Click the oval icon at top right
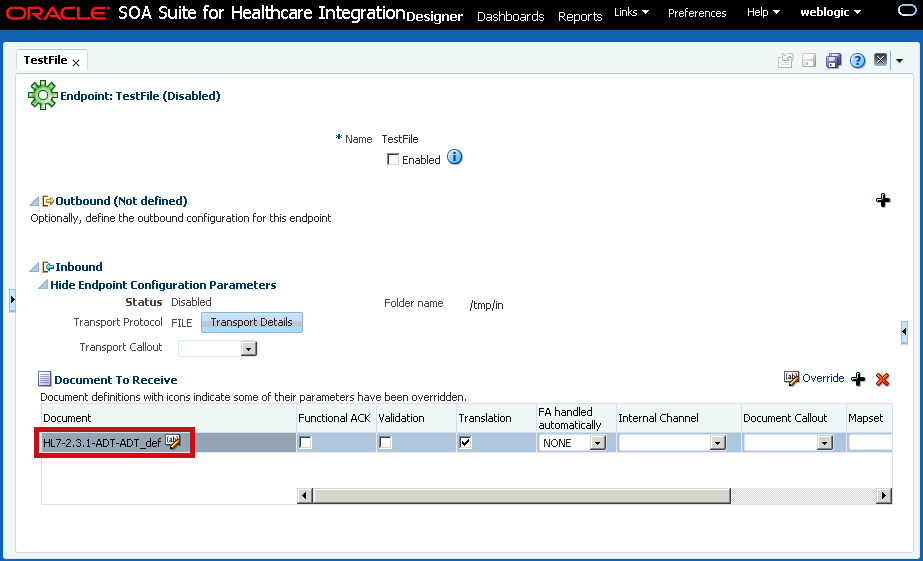 point(907,11)
